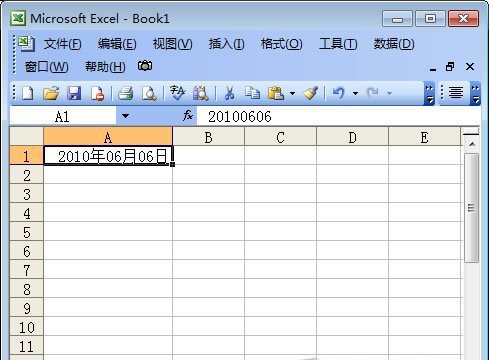
Task: Click the horizontal split box above scrollbar
Action: coord(471,133)
